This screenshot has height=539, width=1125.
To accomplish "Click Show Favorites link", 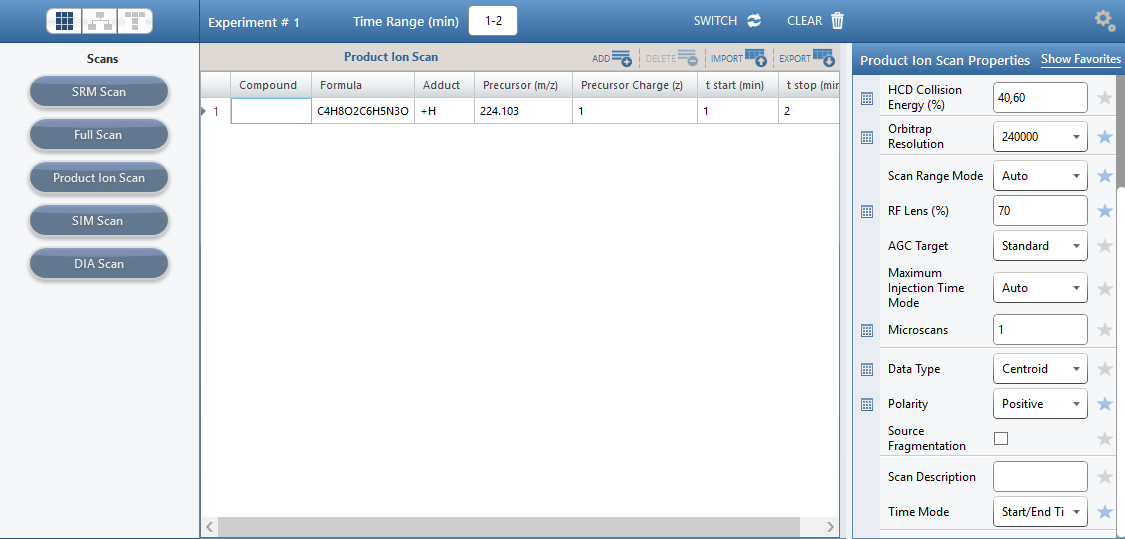I will (x=1080, y=60).
